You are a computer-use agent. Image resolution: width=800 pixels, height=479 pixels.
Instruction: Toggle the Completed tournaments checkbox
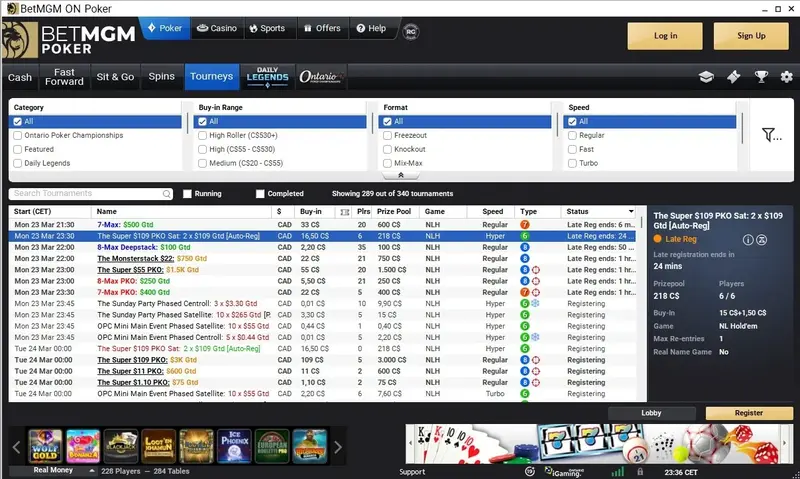260,194
